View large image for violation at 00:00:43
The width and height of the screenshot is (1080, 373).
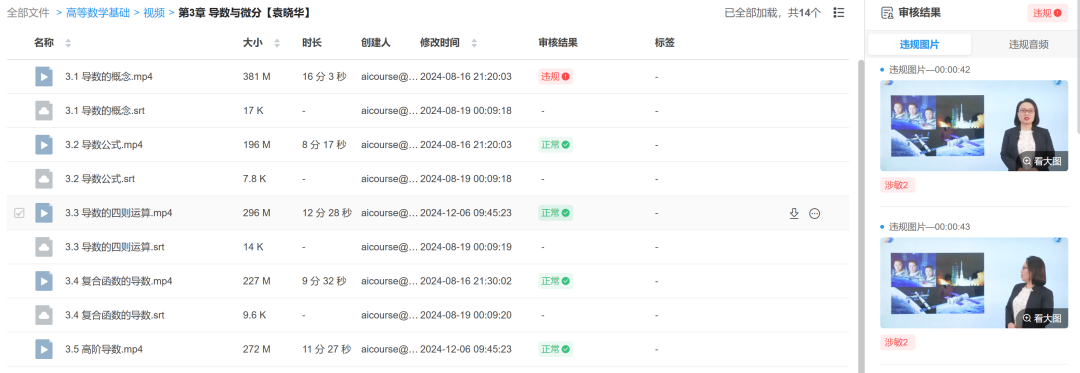[1042, 318]
